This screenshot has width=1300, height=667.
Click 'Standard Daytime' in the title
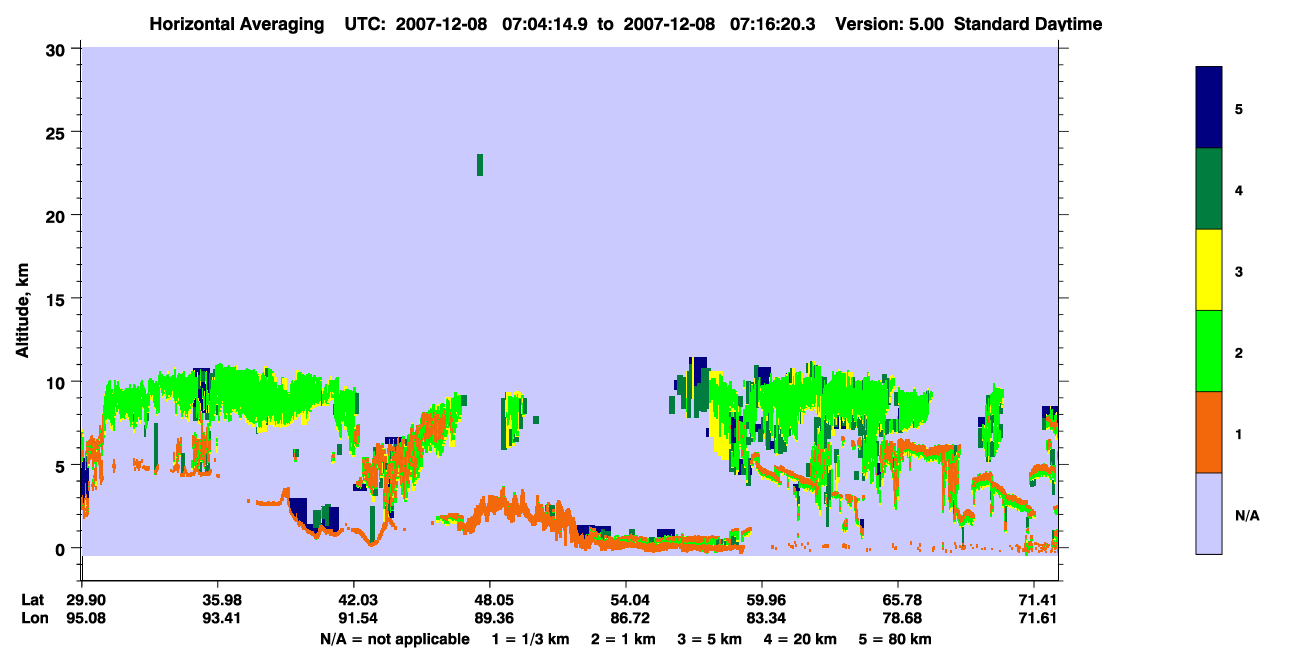1028,24
